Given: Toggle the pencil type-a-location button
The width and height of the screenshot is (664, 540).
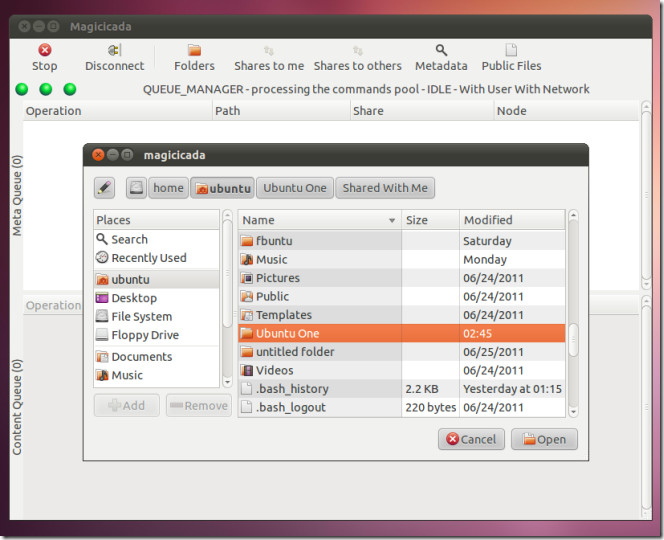Looking at the screenshot, I should click(104, 188).
